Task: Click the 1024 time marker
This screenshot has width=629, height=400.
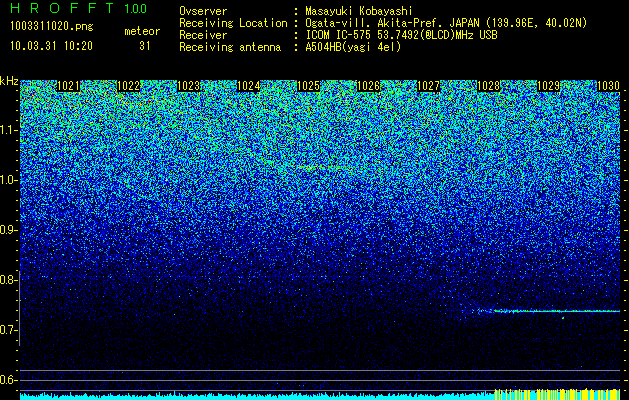Action: [x=249, y=86]
